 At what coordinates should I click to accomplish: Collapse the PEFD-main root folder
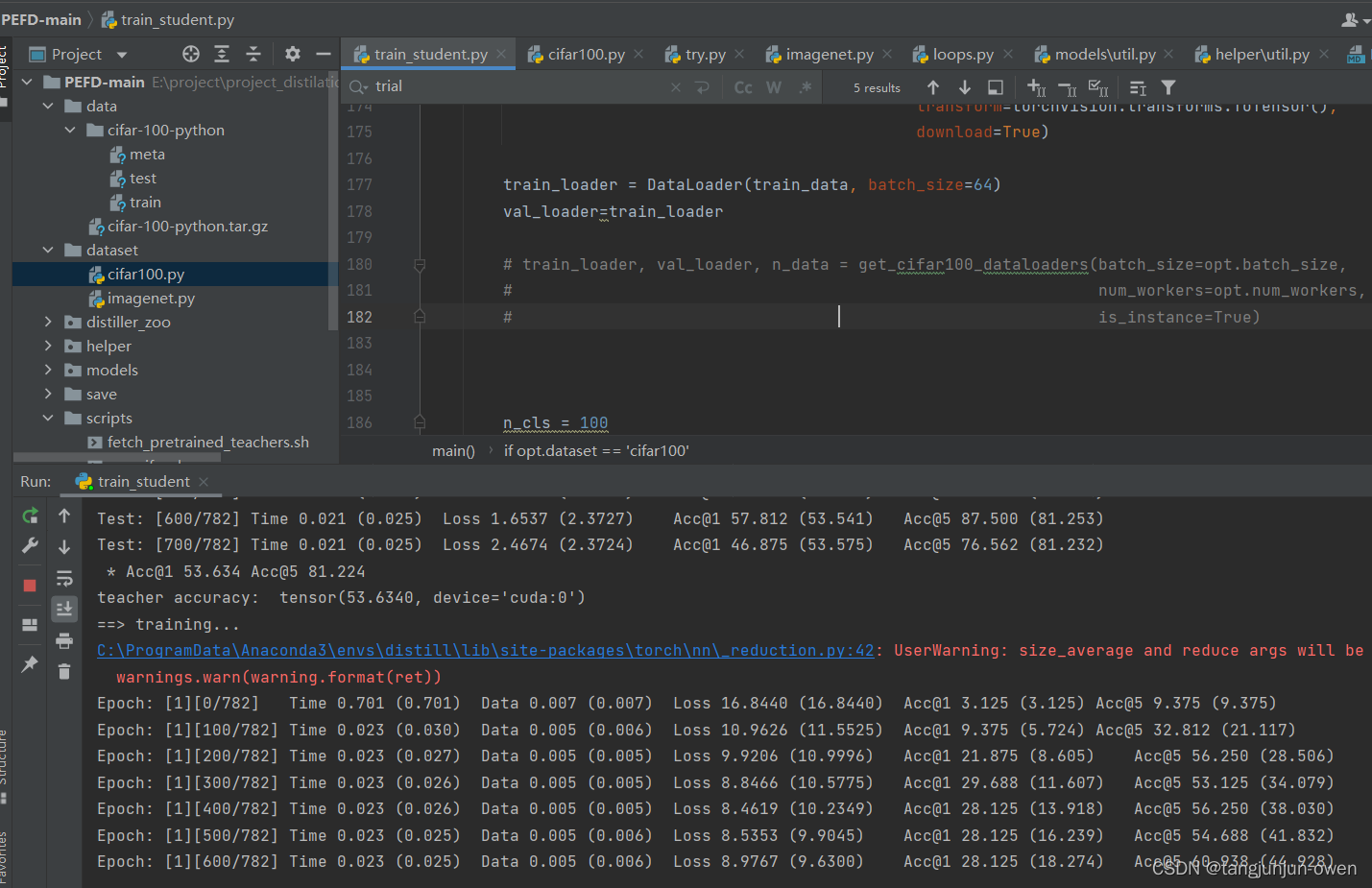[27, 82]
